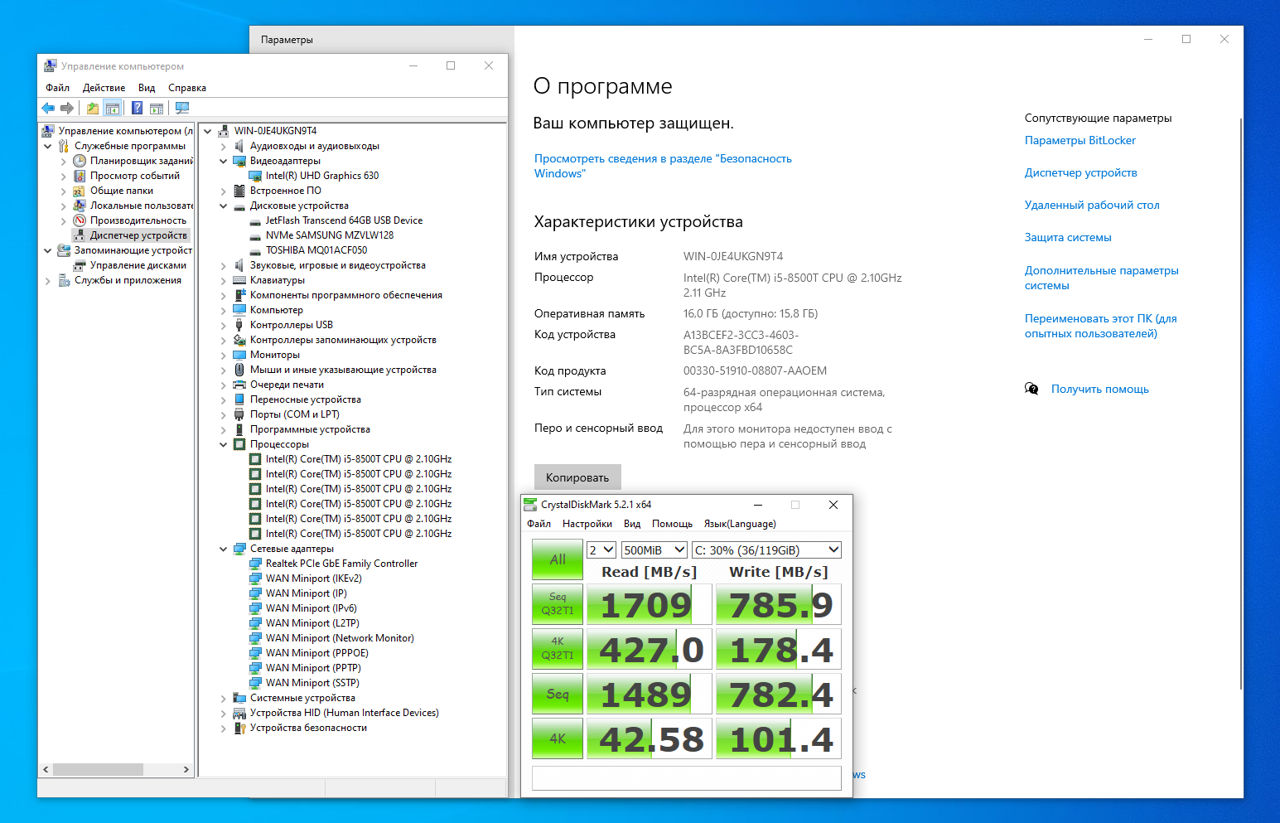Click the Копировать button in Settings
The width and height of the screenshot is (1280, 823).
(x=578, y=477)
